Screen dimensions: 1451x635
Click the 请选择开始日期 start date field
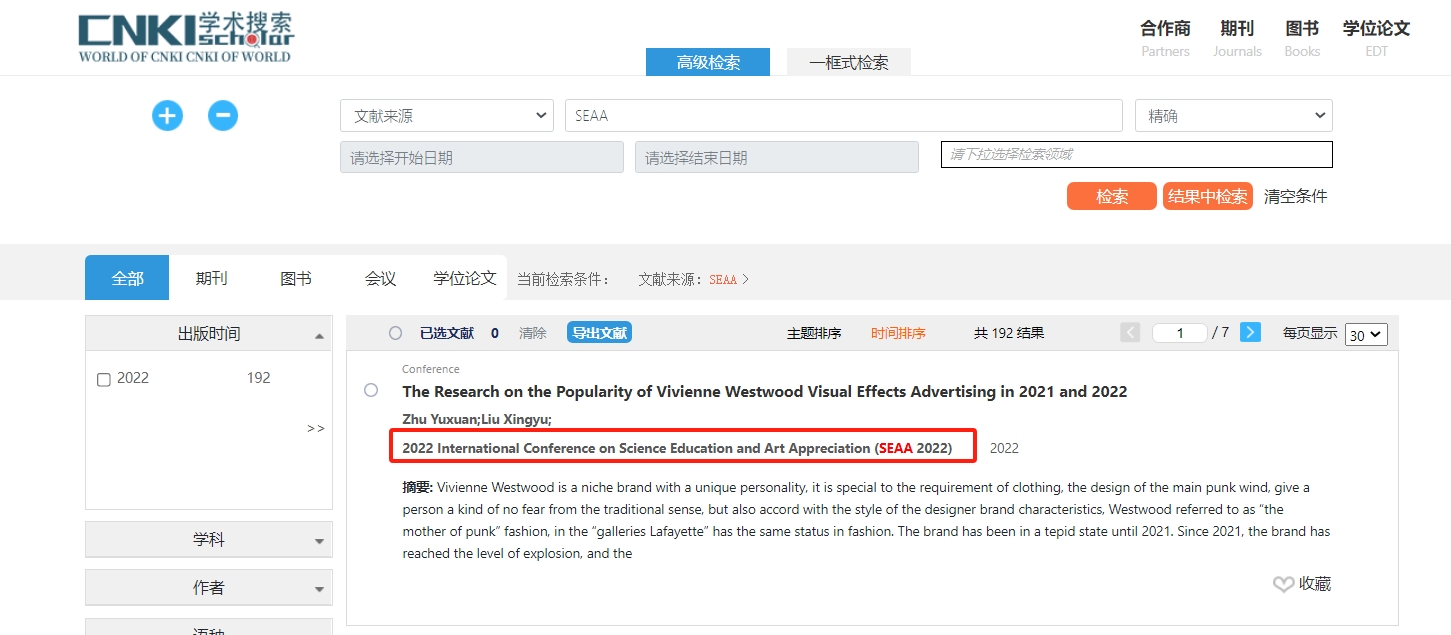point(482,157)
